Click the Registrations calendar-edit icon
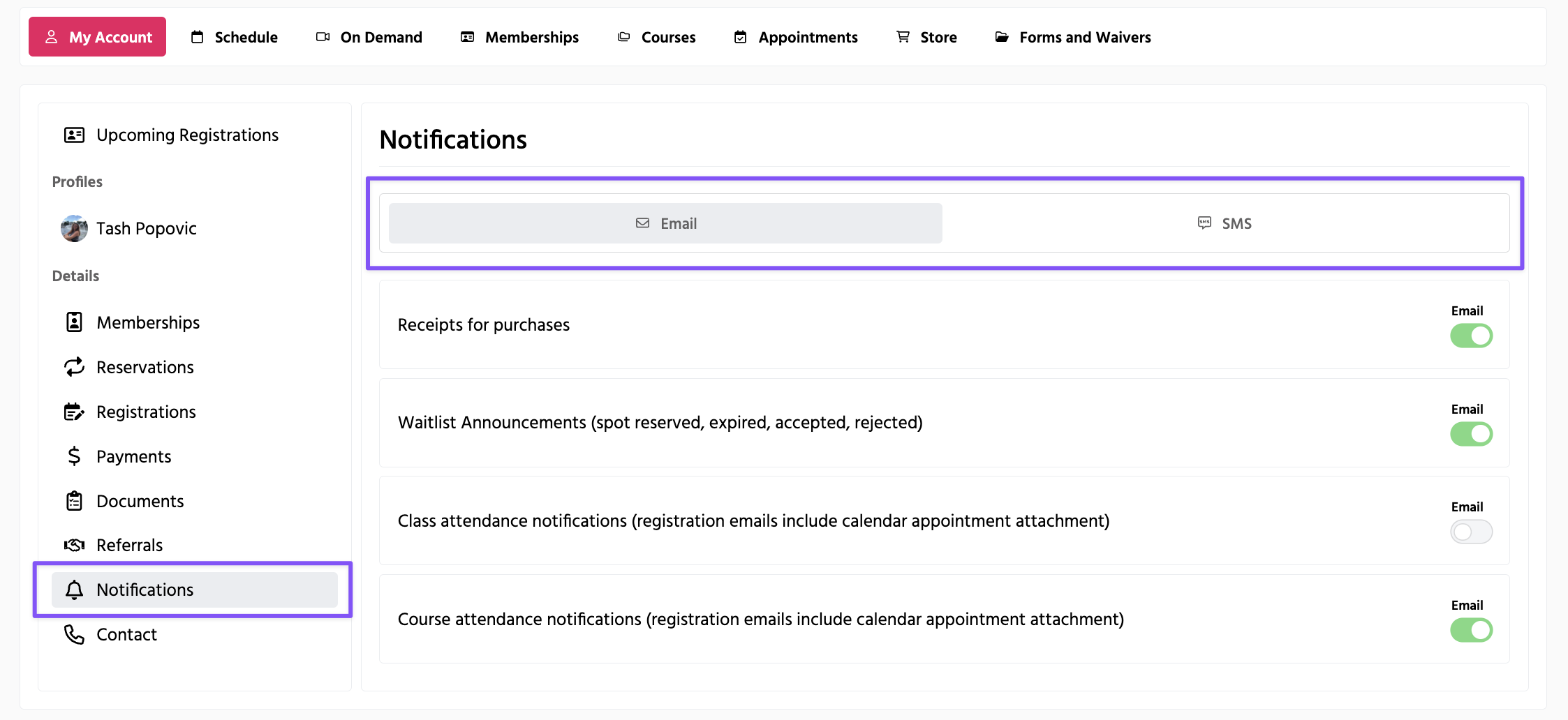The height and width of the screenshot is (720, 1568). [74, 412]
